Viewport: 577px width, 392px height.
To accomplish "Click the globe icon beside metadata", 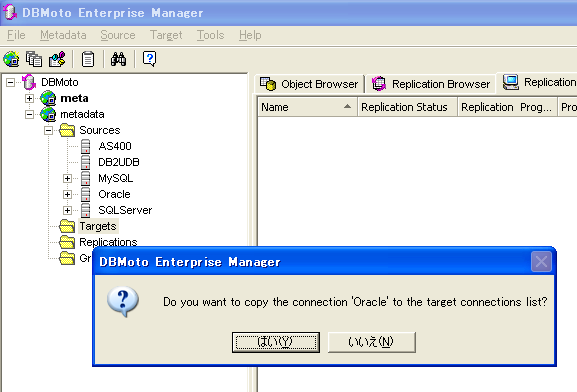I will 48,114.
